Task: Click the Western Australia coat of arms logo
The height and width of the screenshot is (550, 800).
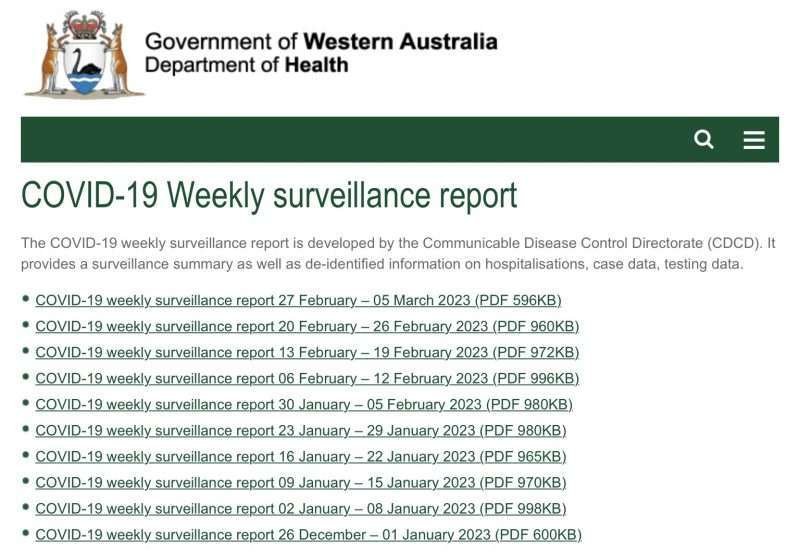Action: [84, 54]
